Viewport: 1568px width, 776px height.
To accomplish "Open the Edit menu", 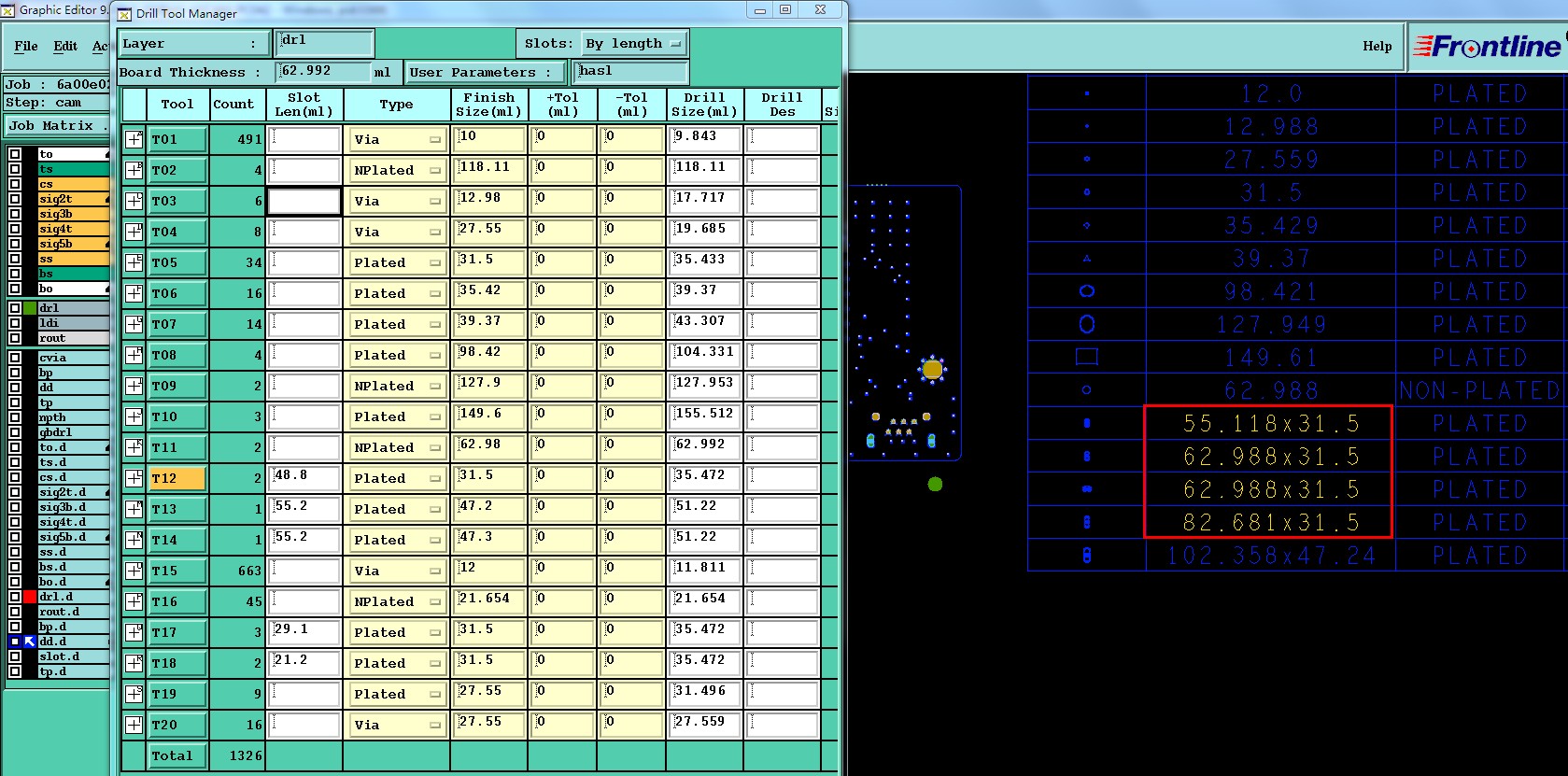I will [x=65, y=46].
